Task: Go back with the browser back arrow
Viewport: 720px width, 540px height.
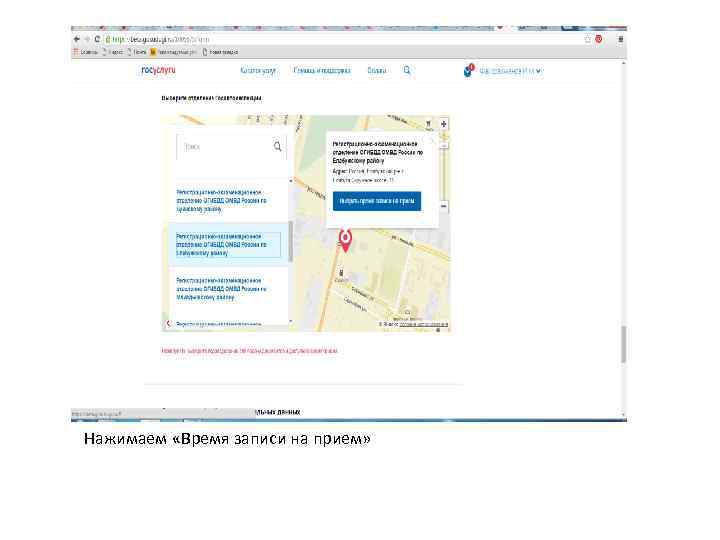Action: click(77, 39)
